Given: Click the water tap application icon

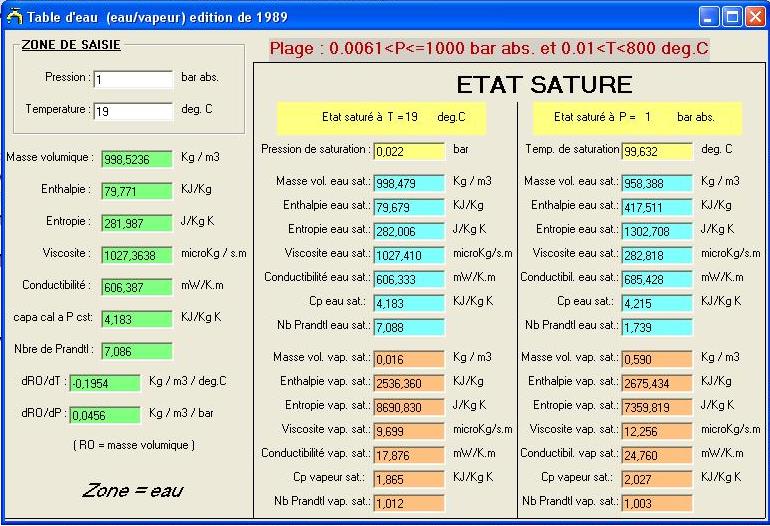Looking at the screenshot, I should [x=14, y=16].
